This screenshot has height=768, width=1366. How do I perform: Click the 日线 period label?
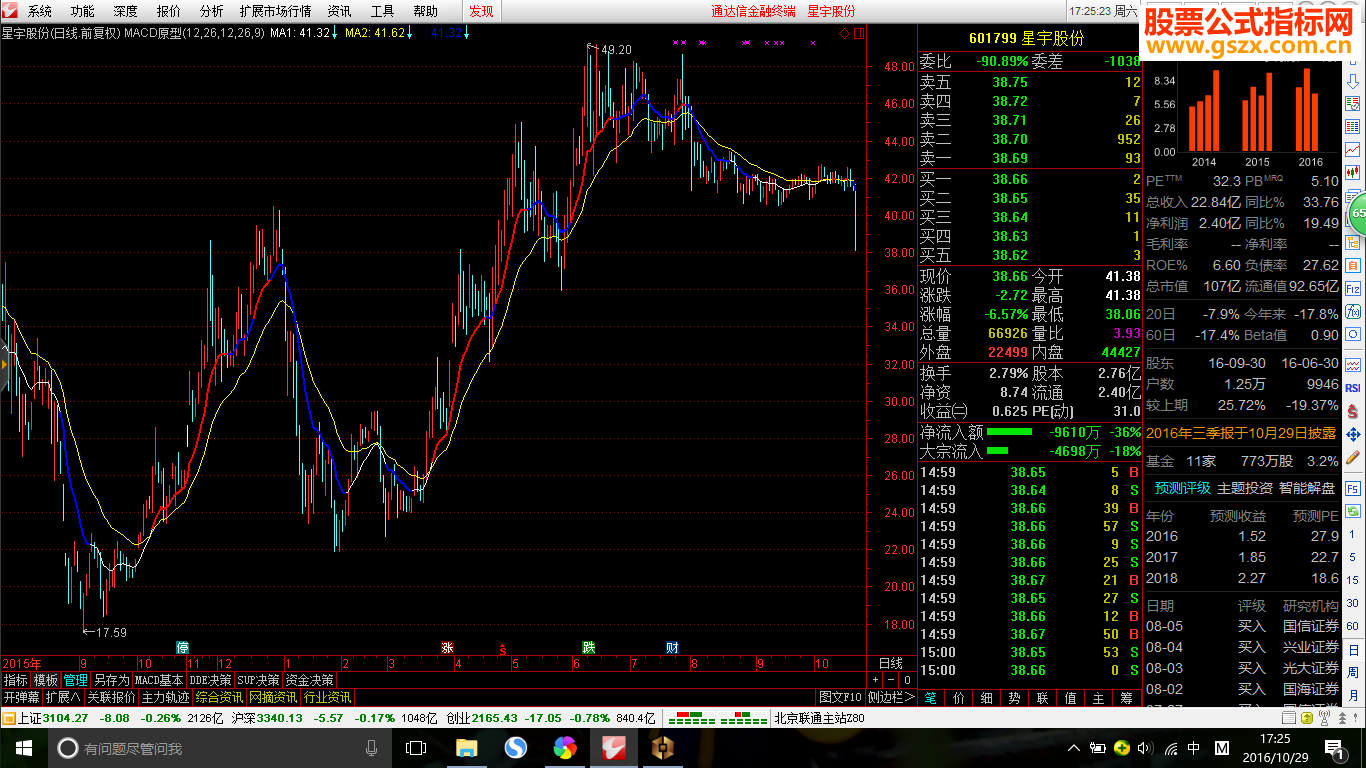pos(891,663)
